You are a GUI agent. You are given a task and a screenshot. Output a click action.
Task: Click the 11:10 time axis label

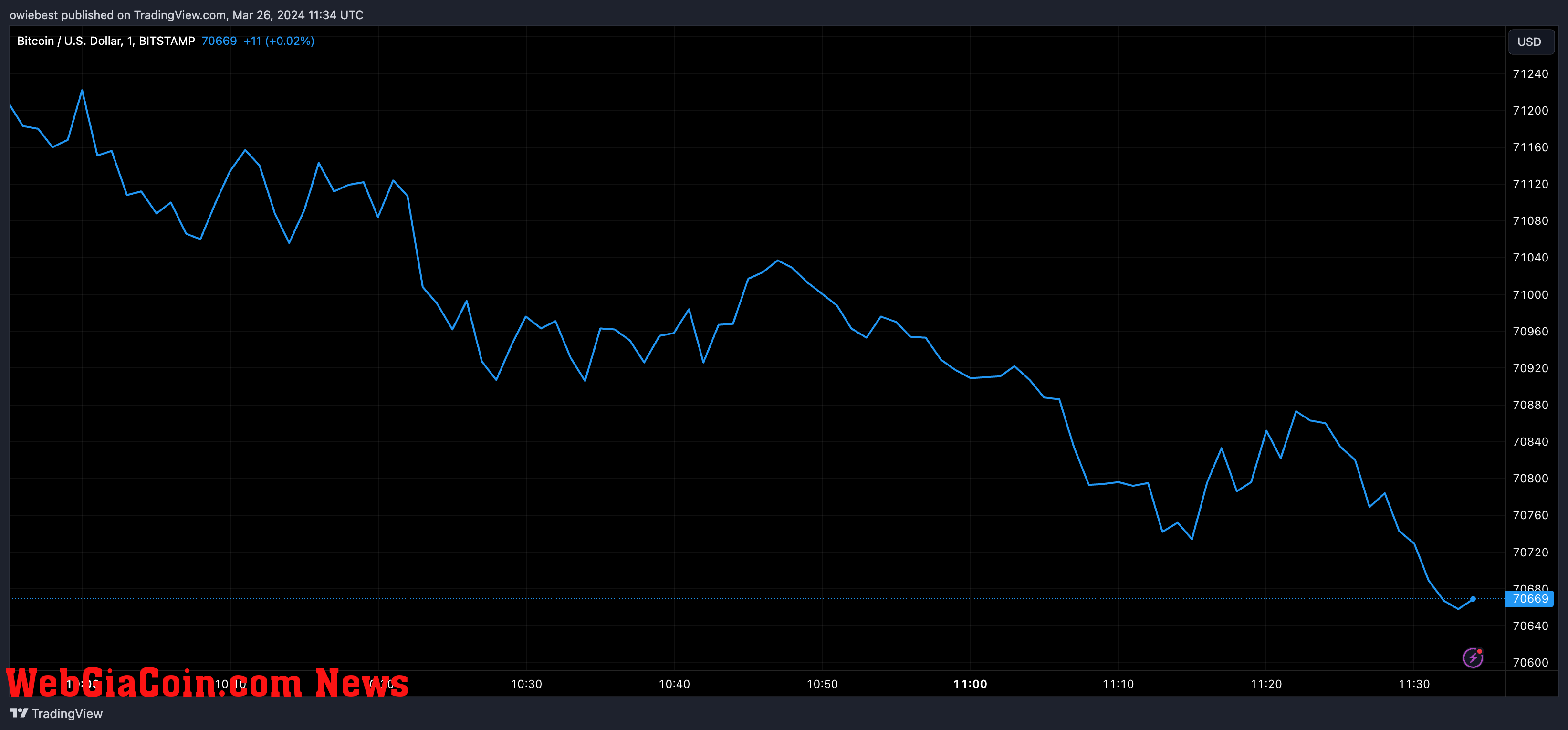point(1118,684)
